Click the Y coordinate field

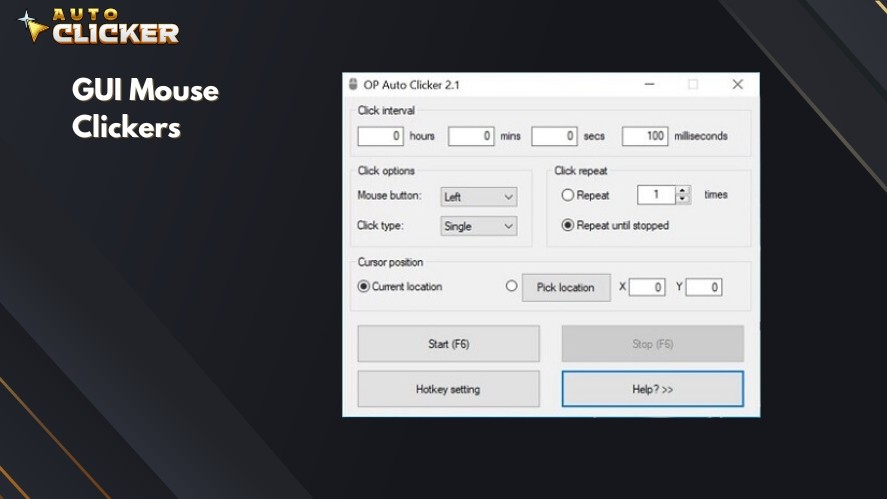click(704, 287)
